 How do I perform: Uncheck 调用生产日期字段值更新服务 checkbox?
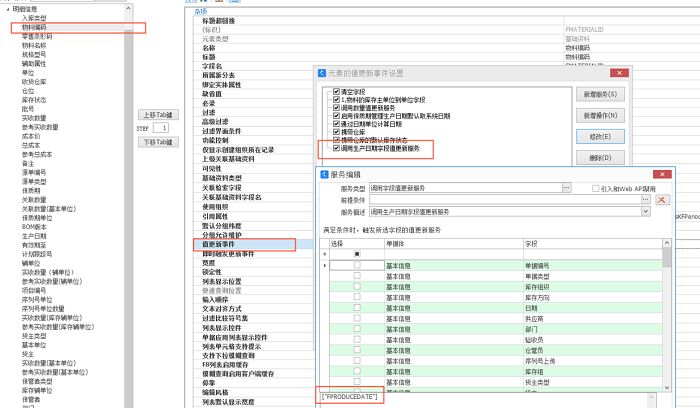pos(336,148)
